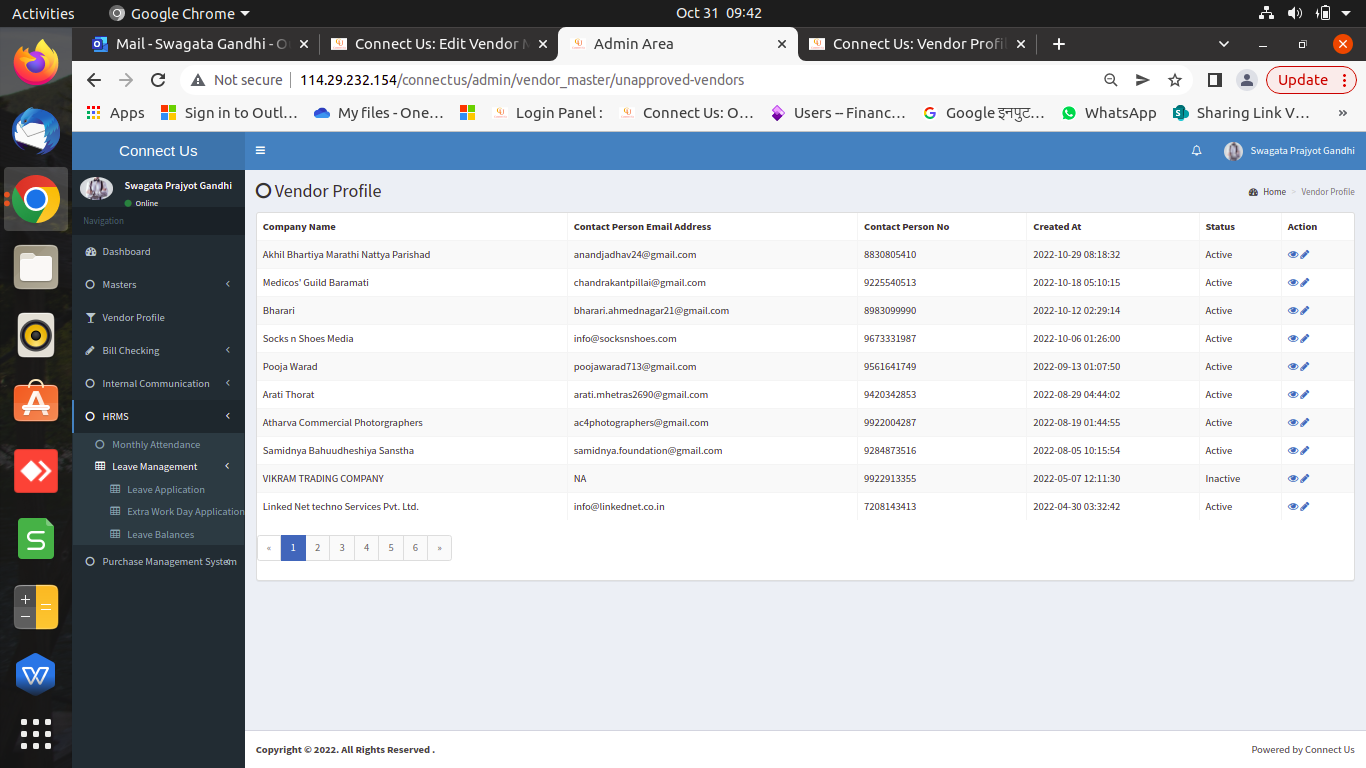Expand Bill Checking sidebar menu
The height and width of the screenshot is (768, 1366).
point(158,351)
